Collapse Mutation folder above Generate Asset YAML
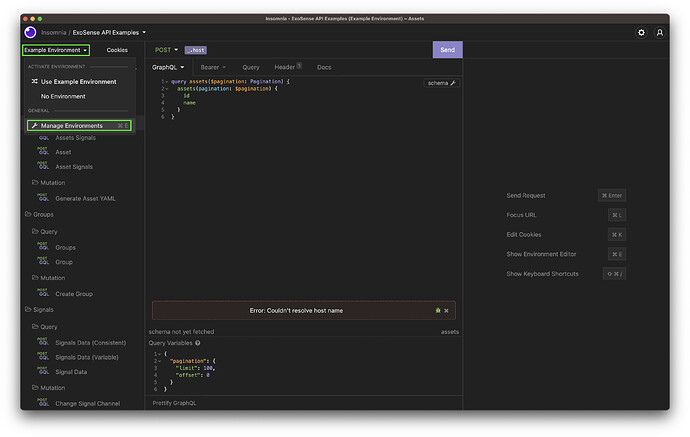 (x=48, y=183)
